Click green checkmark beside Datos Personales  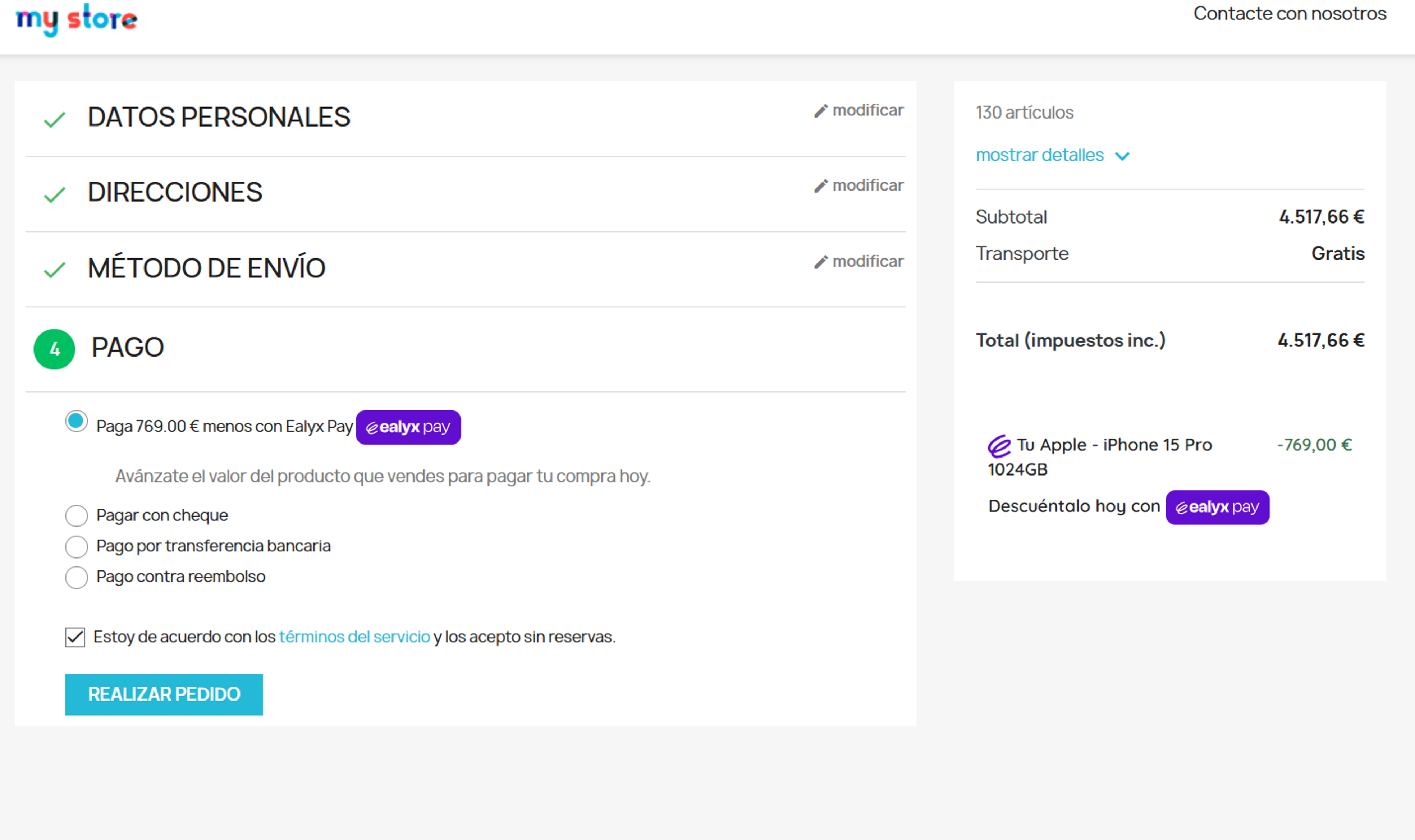pyautogui.click(x=55, y=119)
